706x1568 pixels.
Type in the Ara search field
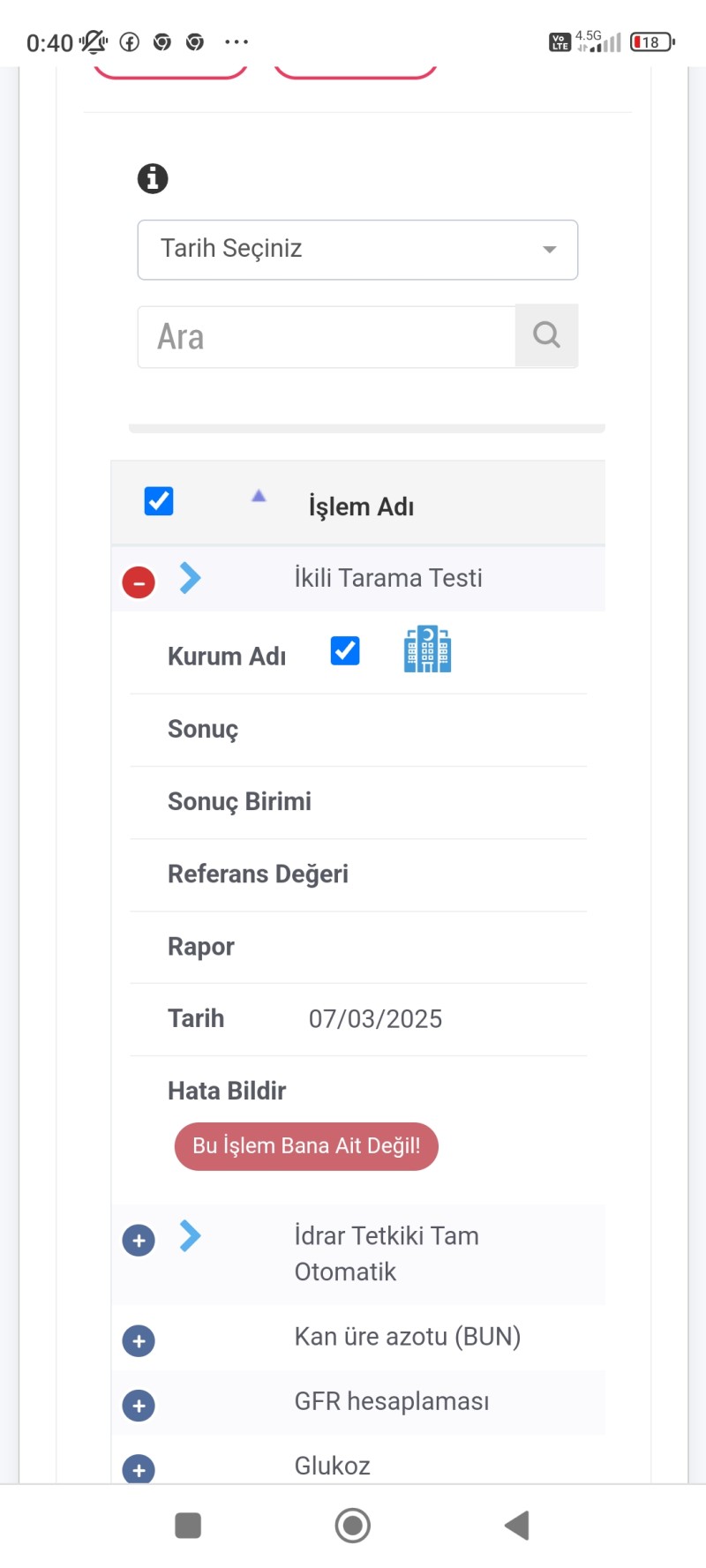[327, 337]
